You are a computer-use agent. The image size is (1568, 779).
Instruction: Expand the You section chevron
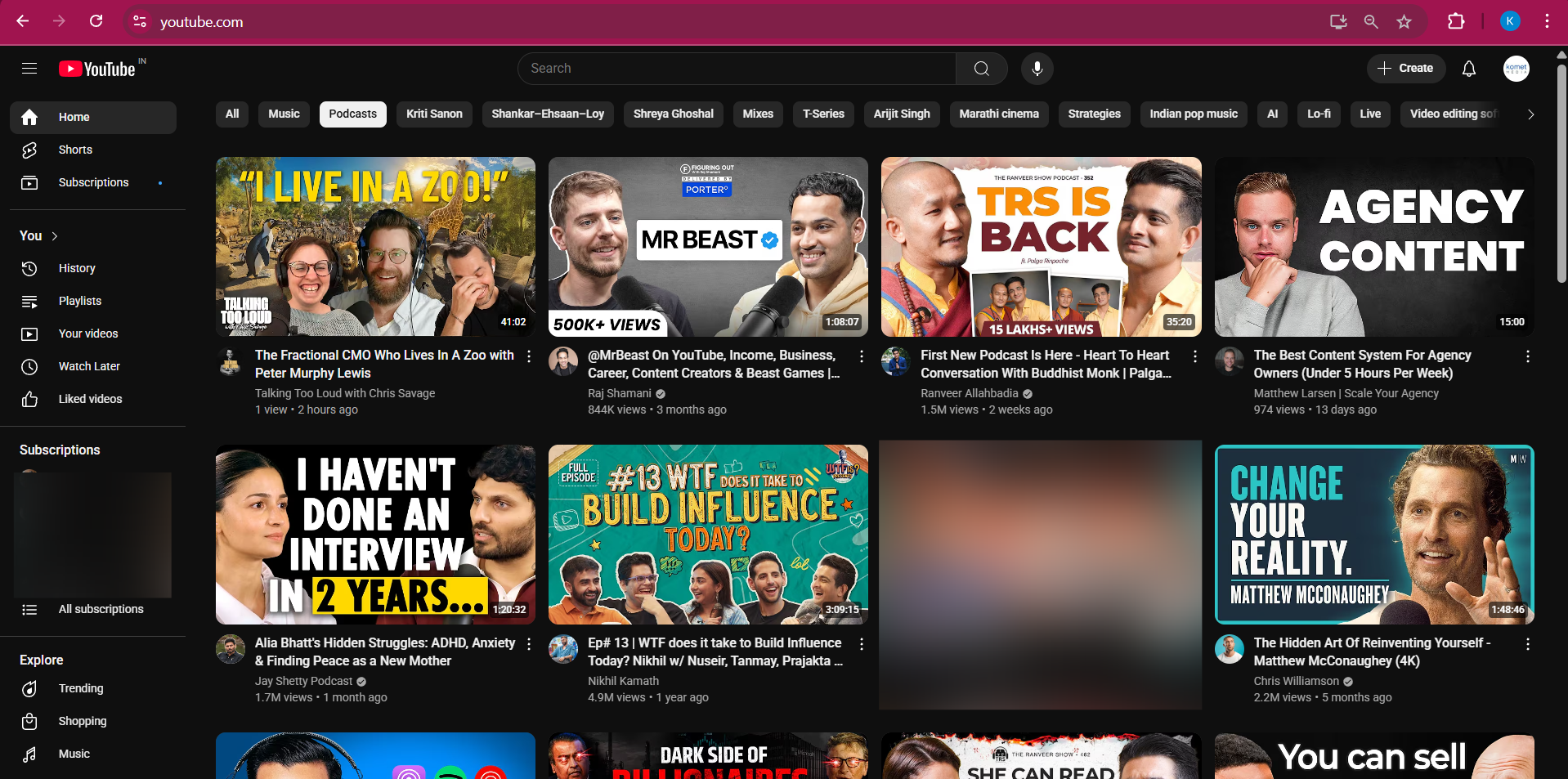click(55, 236)
